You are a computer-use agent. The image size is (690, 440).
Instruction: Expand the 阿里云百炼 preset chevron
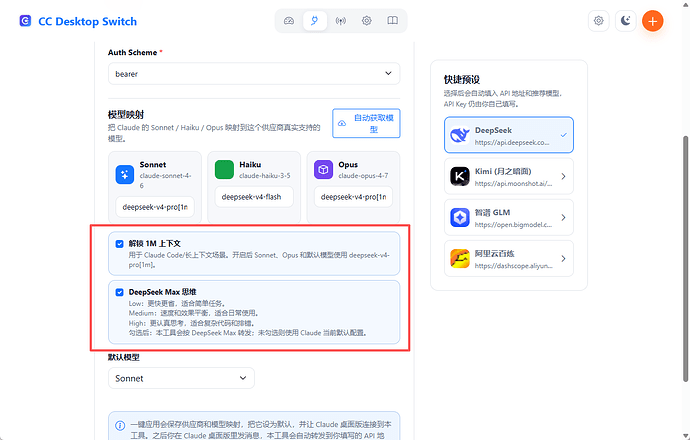[564, 258]
